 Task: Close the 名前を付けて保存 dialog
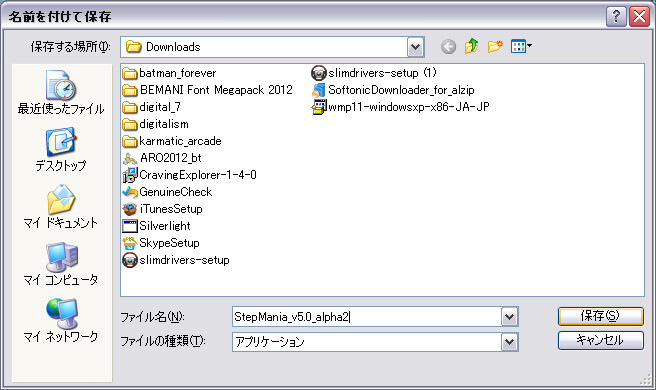click(639, 17)
